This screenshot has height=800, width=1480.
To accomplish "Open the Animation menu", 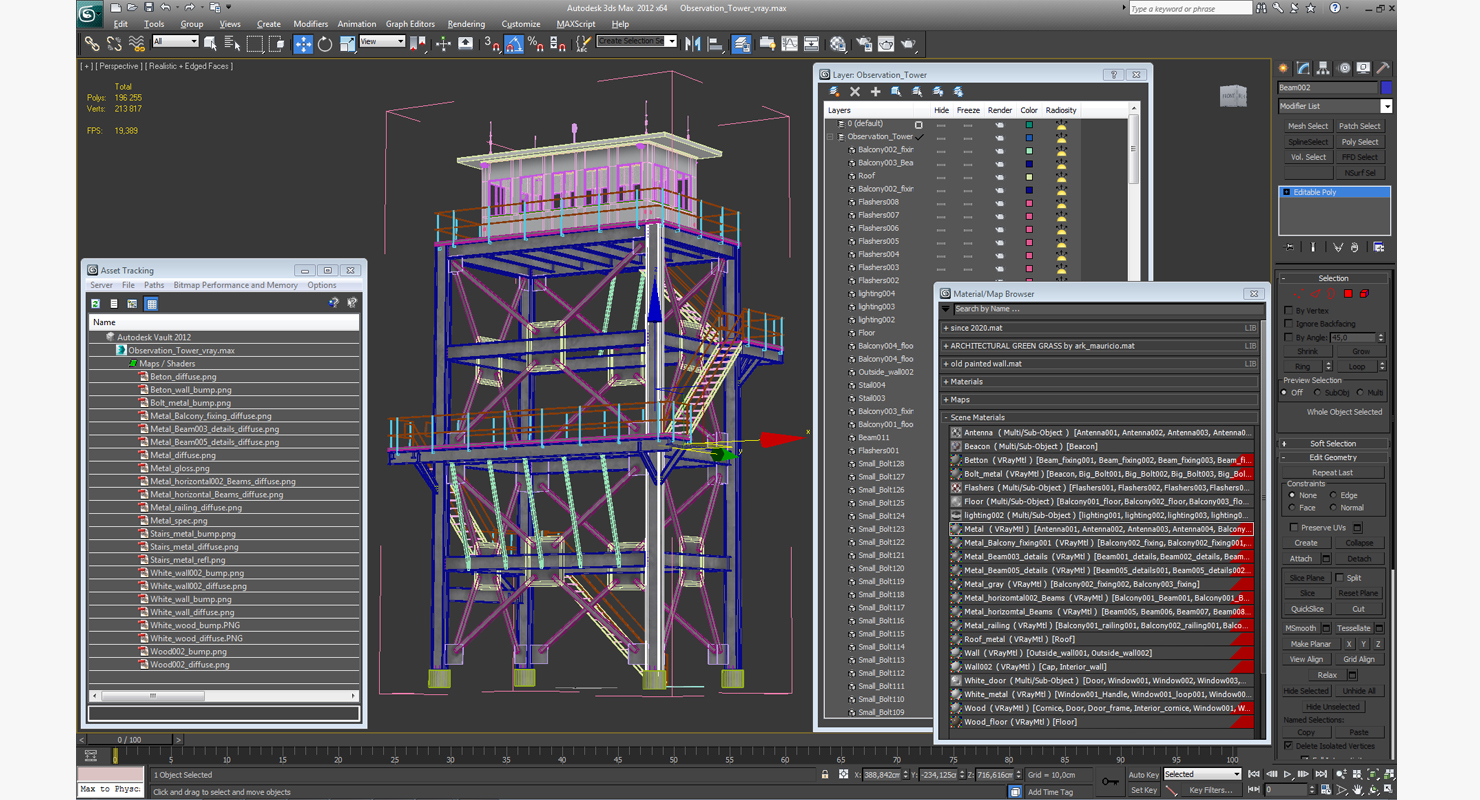I will [x=357, y=24].
